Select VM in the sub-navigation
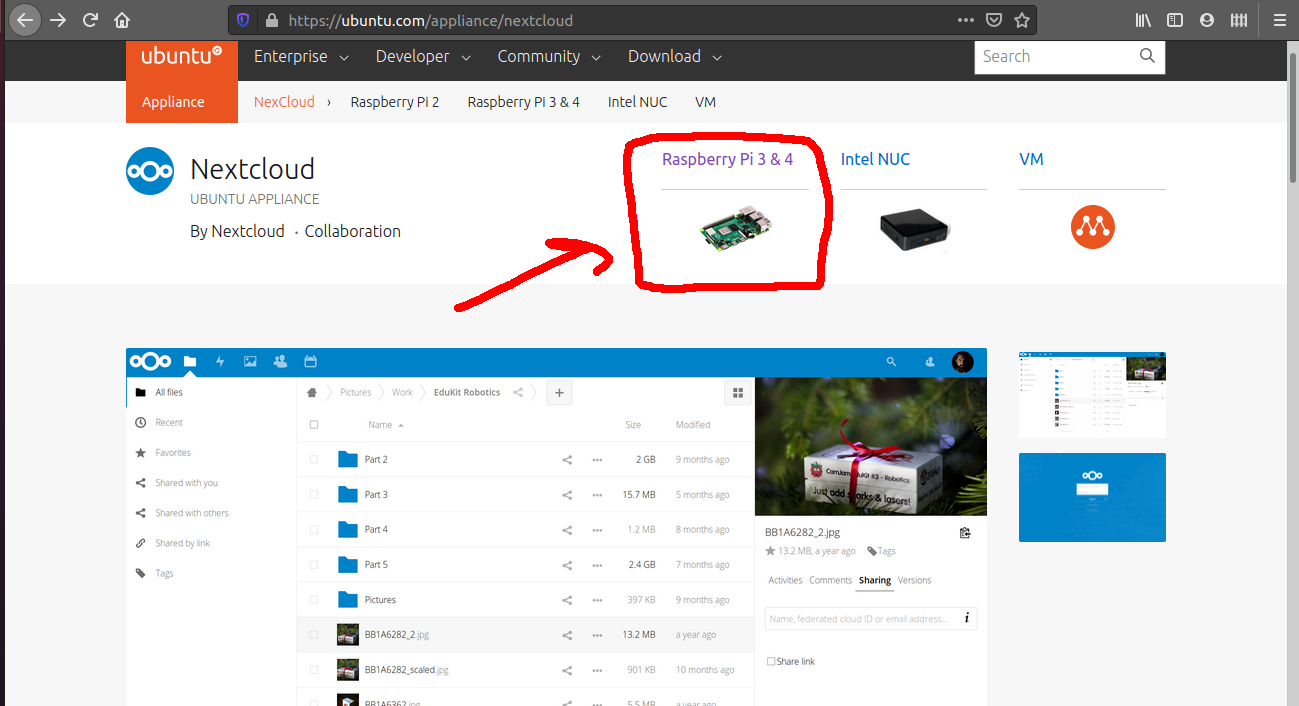Screen dimensions: 1299x706 705,102
